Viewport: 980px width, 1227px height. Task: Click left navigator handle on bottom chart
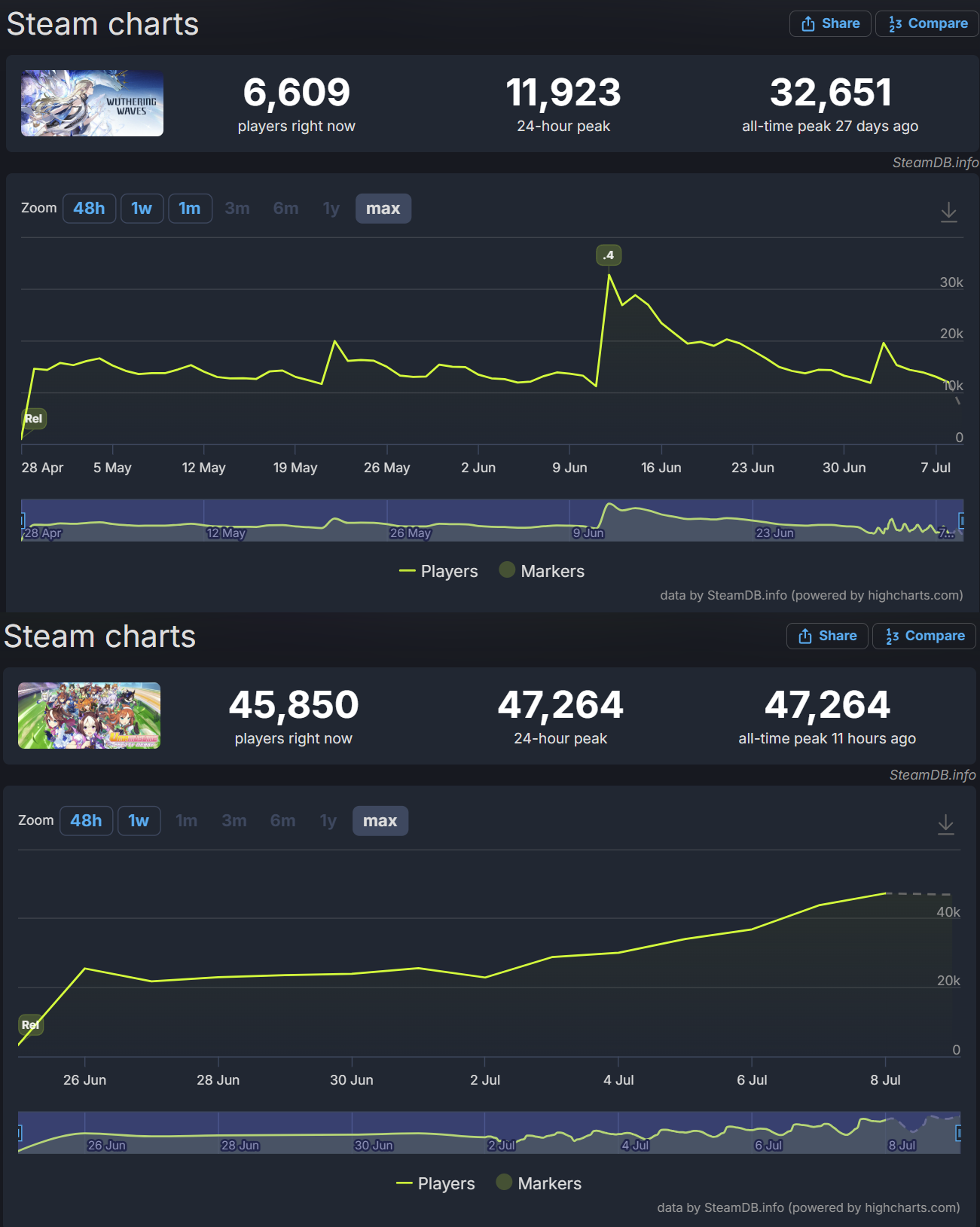[x=19, y=1132]
